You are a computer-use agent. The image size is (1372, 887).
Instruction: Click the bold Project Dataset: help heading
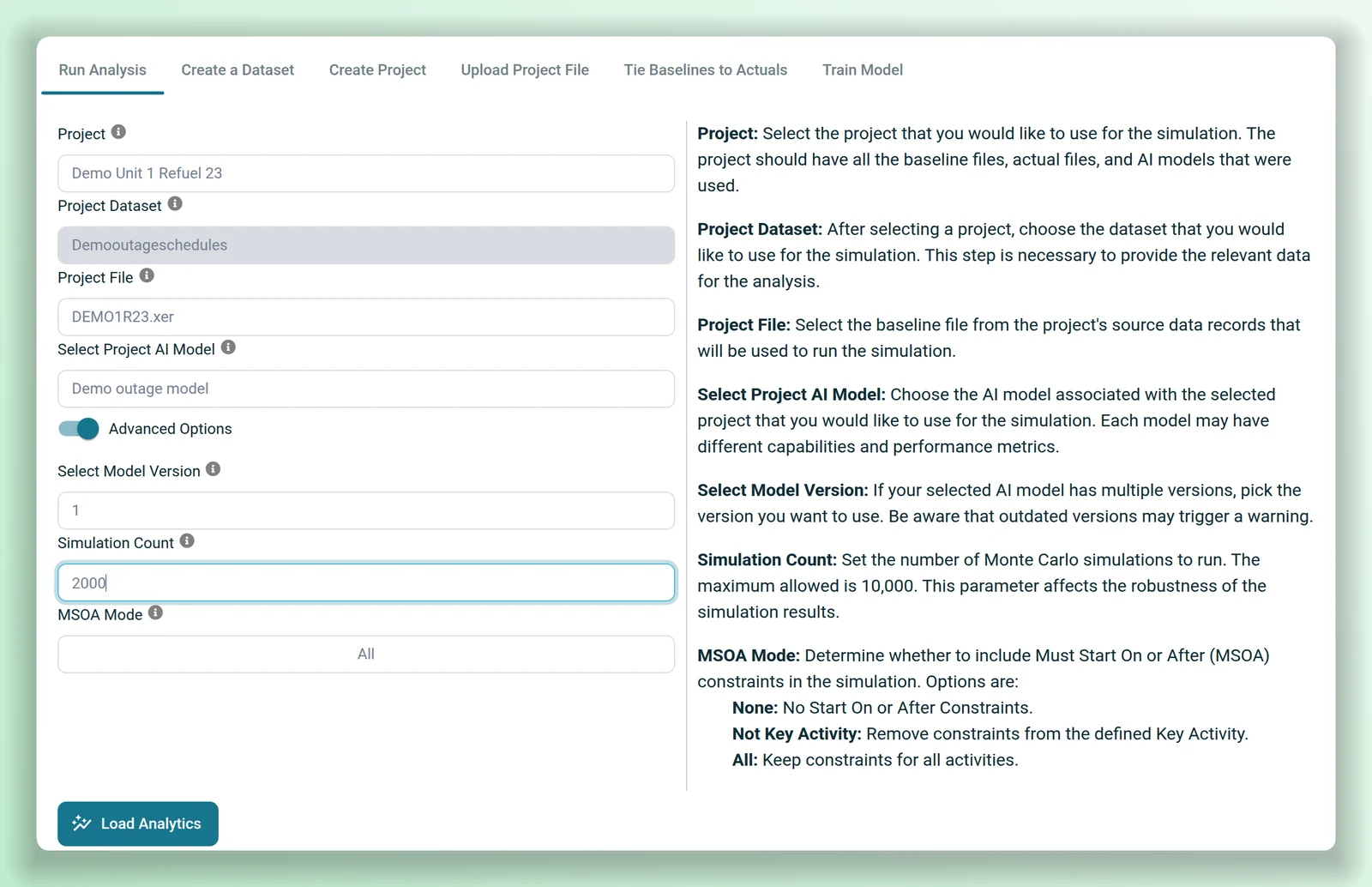(760, 229)
